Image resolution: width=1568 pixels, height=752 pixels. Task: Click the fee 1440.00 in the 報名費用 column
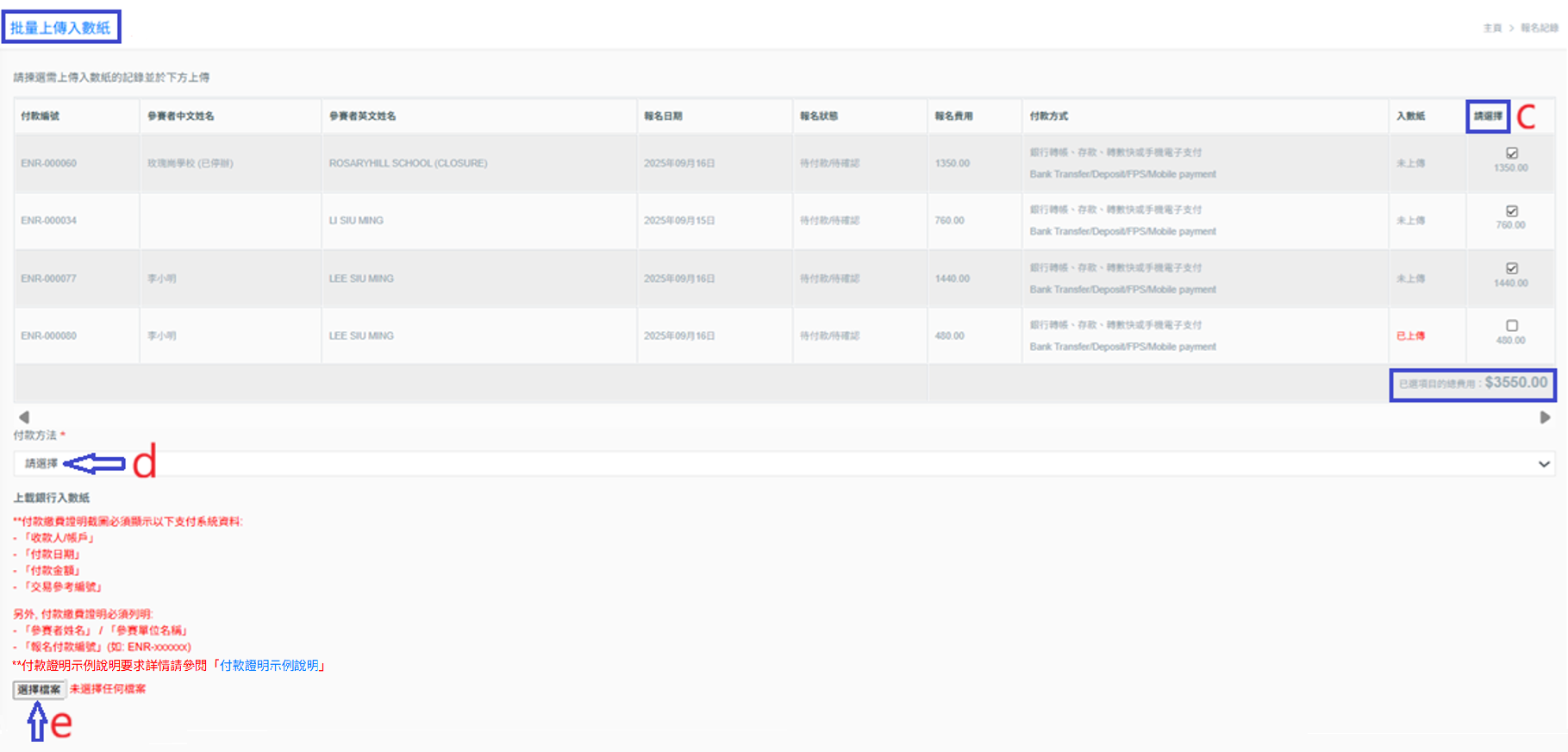click(953, 279)
